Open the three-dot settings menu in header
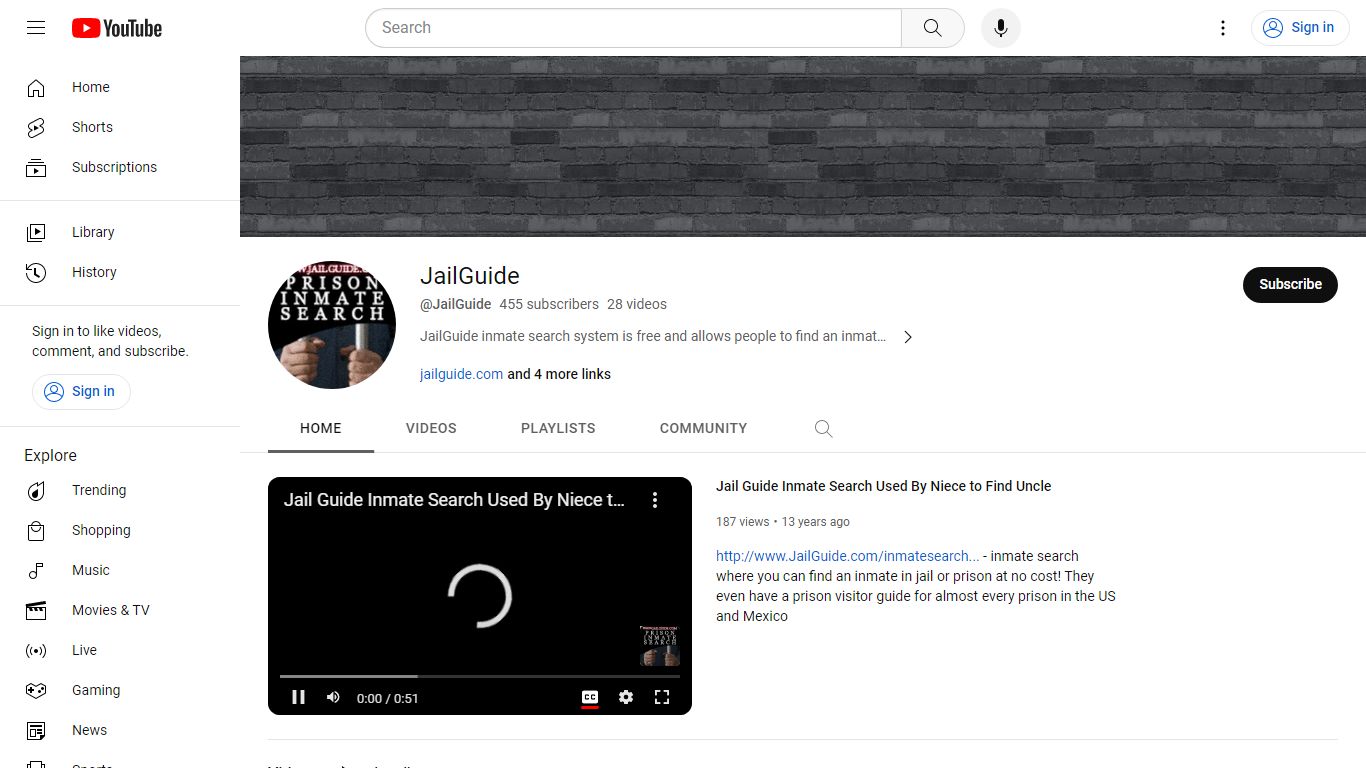 click(1222, 28)
